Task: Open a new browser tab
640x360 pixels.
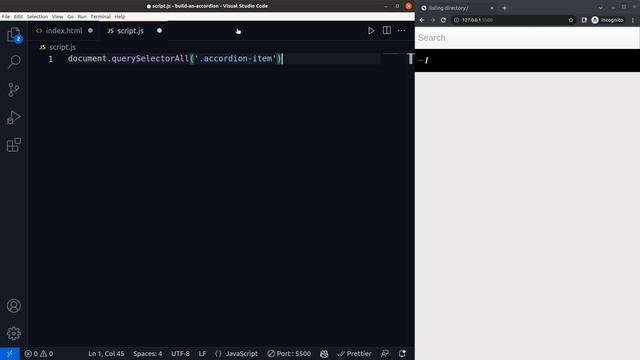Action: (x=504, y=8)
